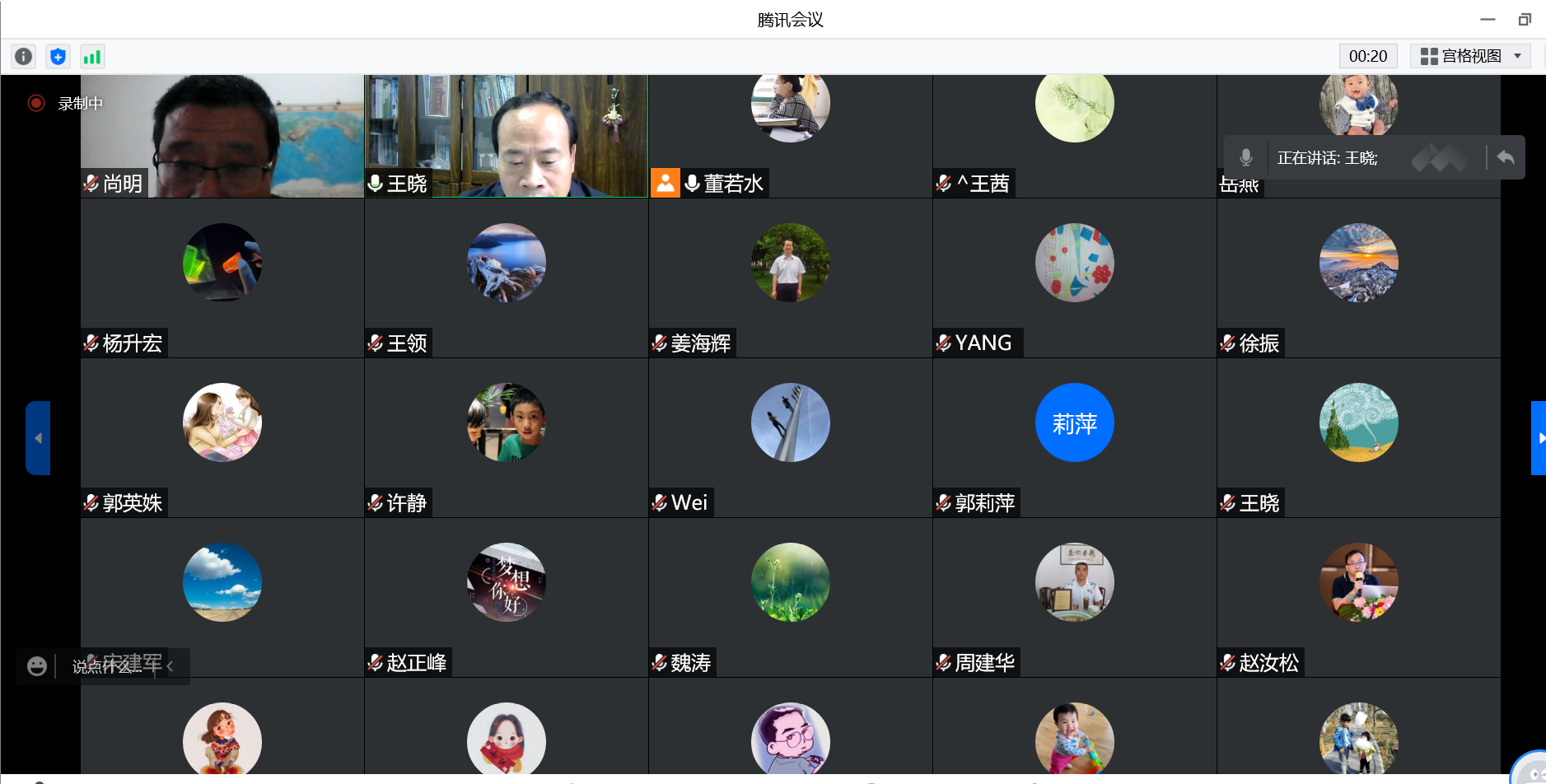The image size is (1546, 784).
Task: Click ^王茜's flower avatar
Action: (x=1075, y=105)
